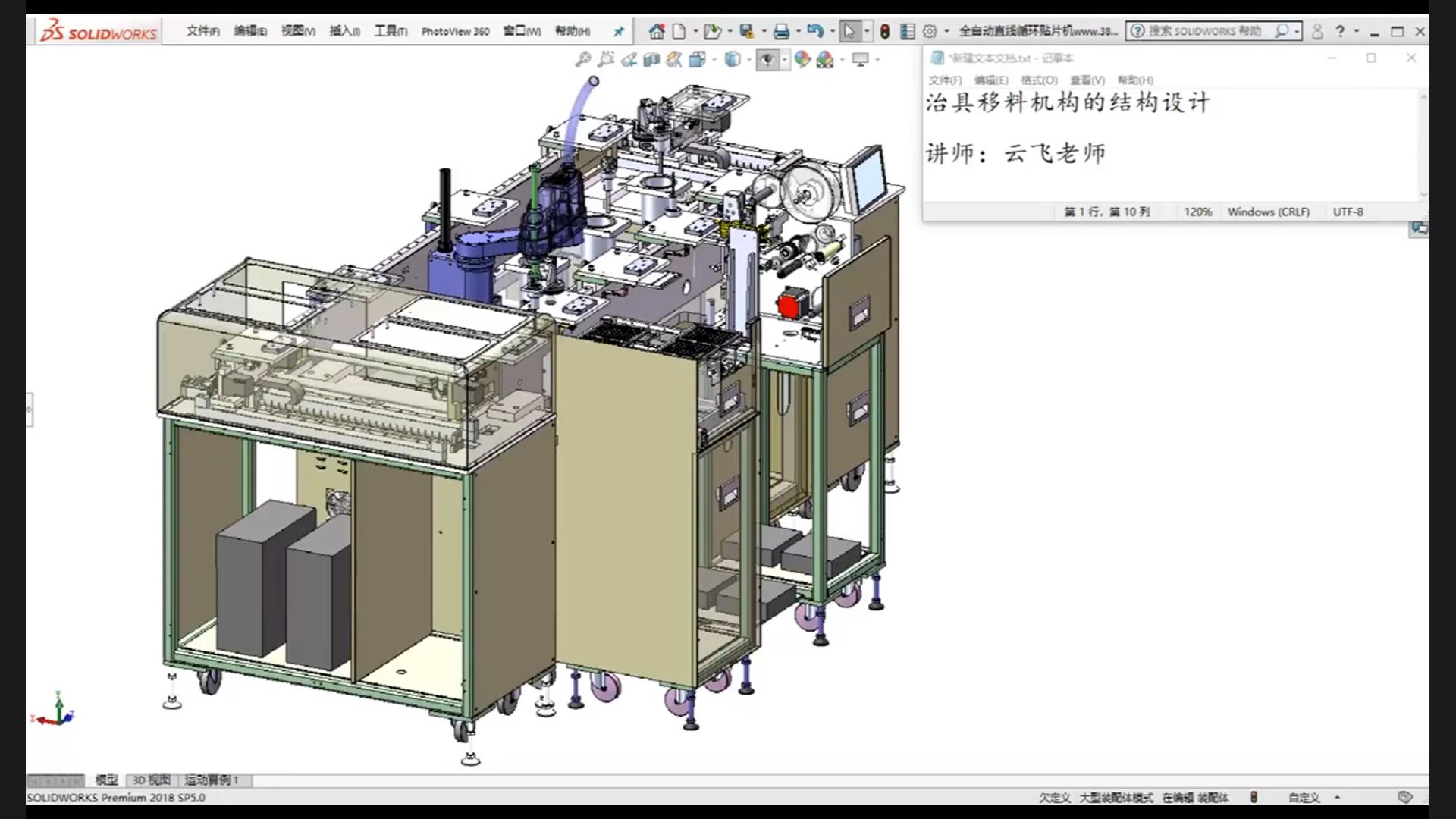Undo last action with Undo arrow
This screenshot has height=819, width=1456.
815,31
